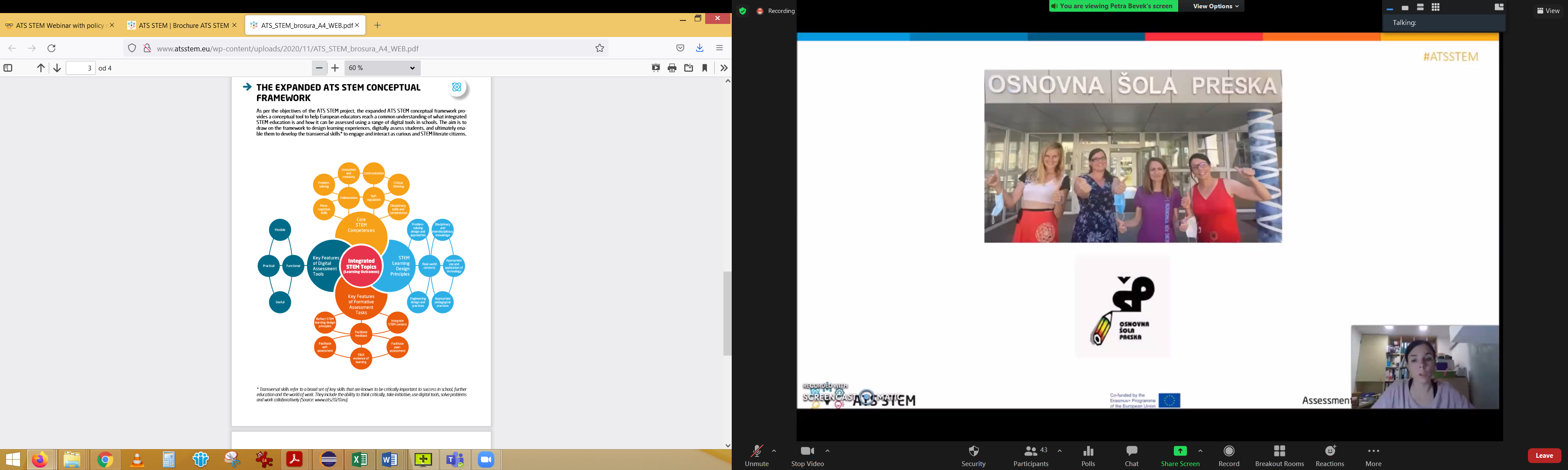
Task: Open Polls in the Zoom toolbar
Action: click(x=1088, y=455)
